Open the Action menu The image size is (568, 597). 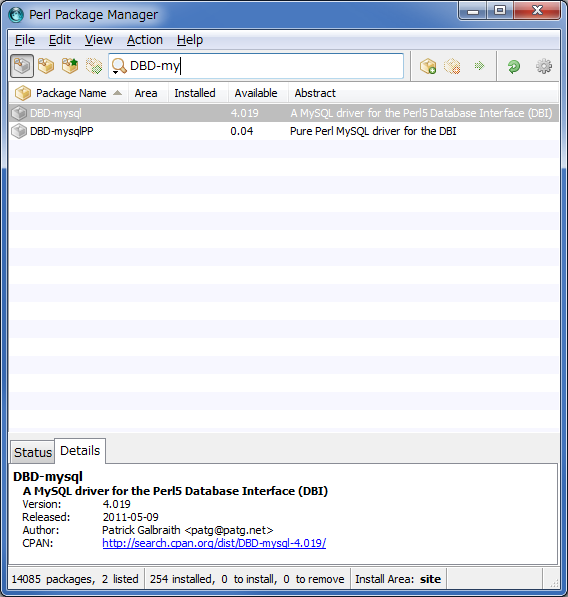(145, 40)
